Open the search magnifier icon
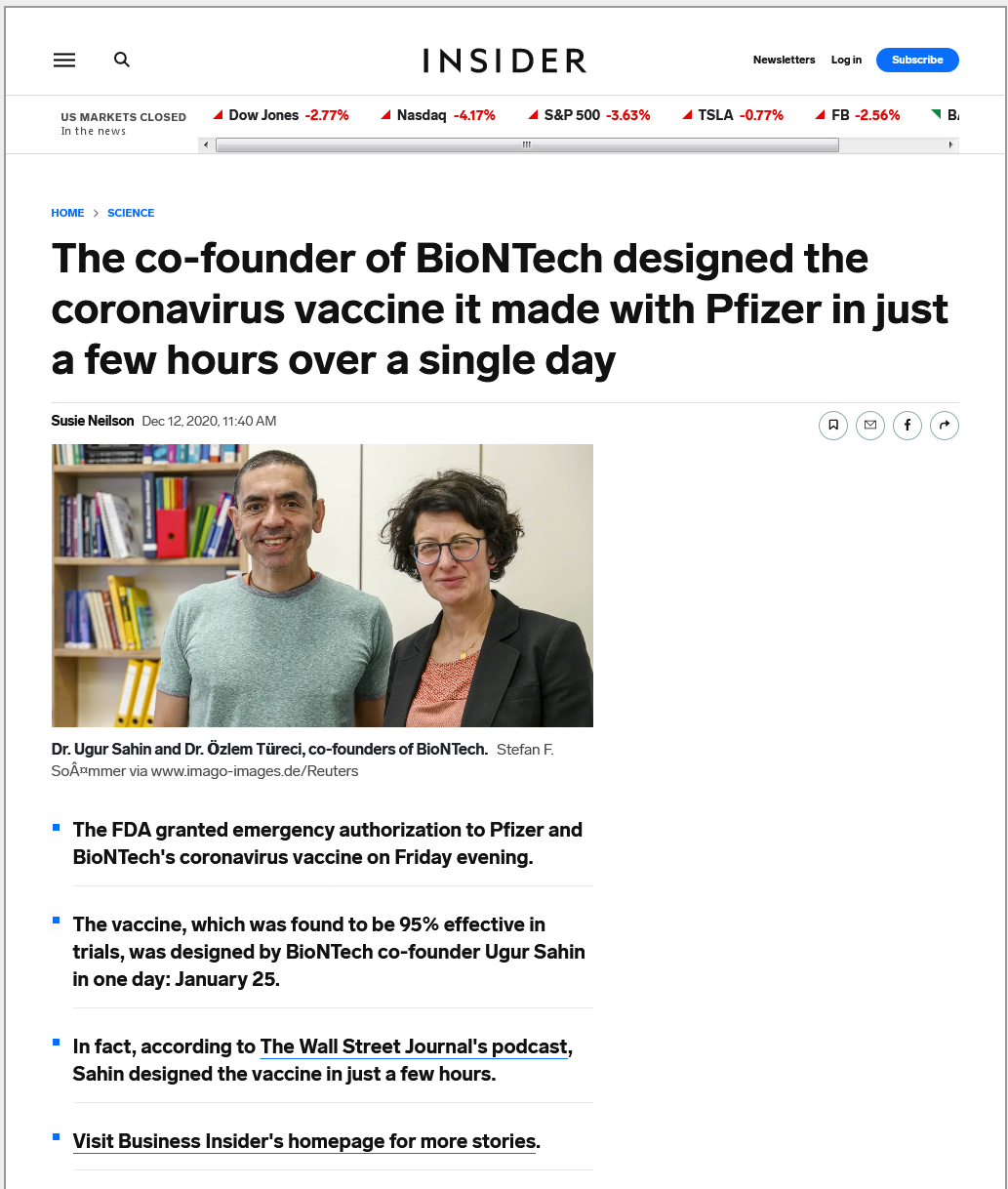The height and width of the screenshot is (1189, 1008). [x=122, y=60]
